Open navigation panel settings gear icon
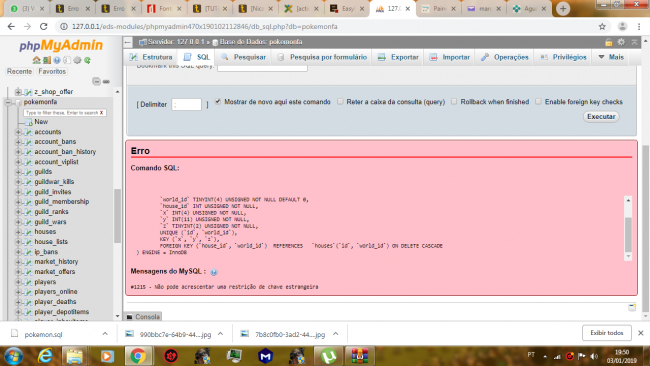650x366 pixels. (77, 60)
